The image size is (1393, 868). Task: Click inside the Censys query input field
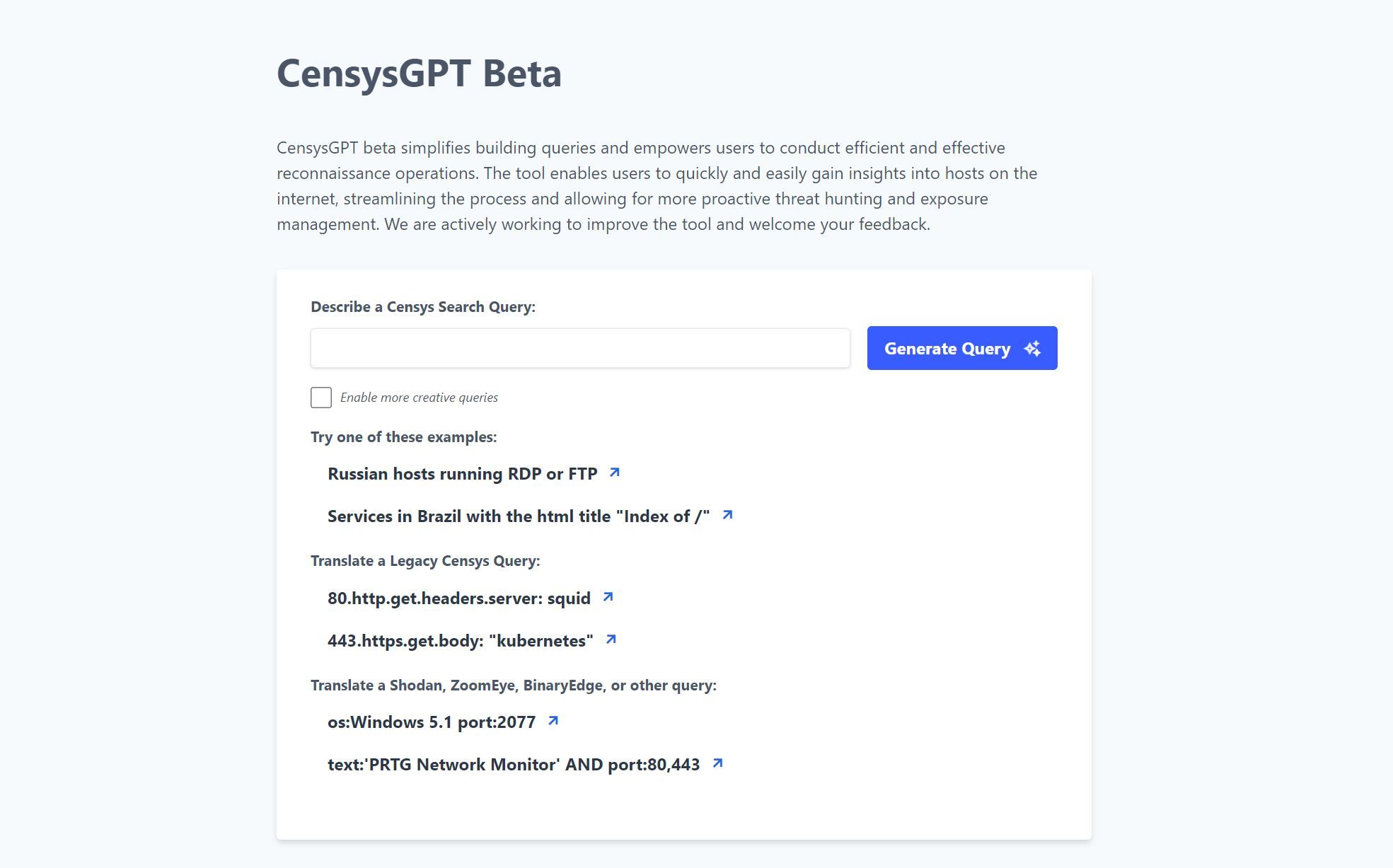coord(579,348)
